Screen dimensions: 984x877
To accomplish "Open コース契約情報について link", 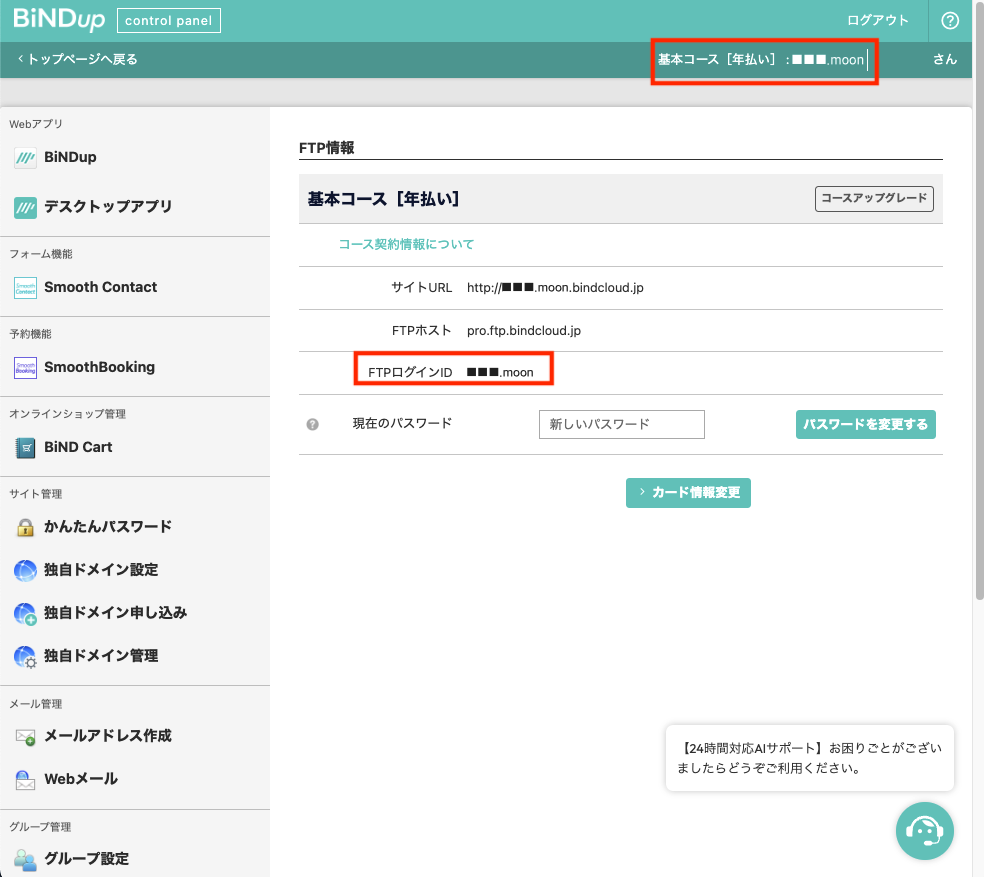I will point(406,244).
